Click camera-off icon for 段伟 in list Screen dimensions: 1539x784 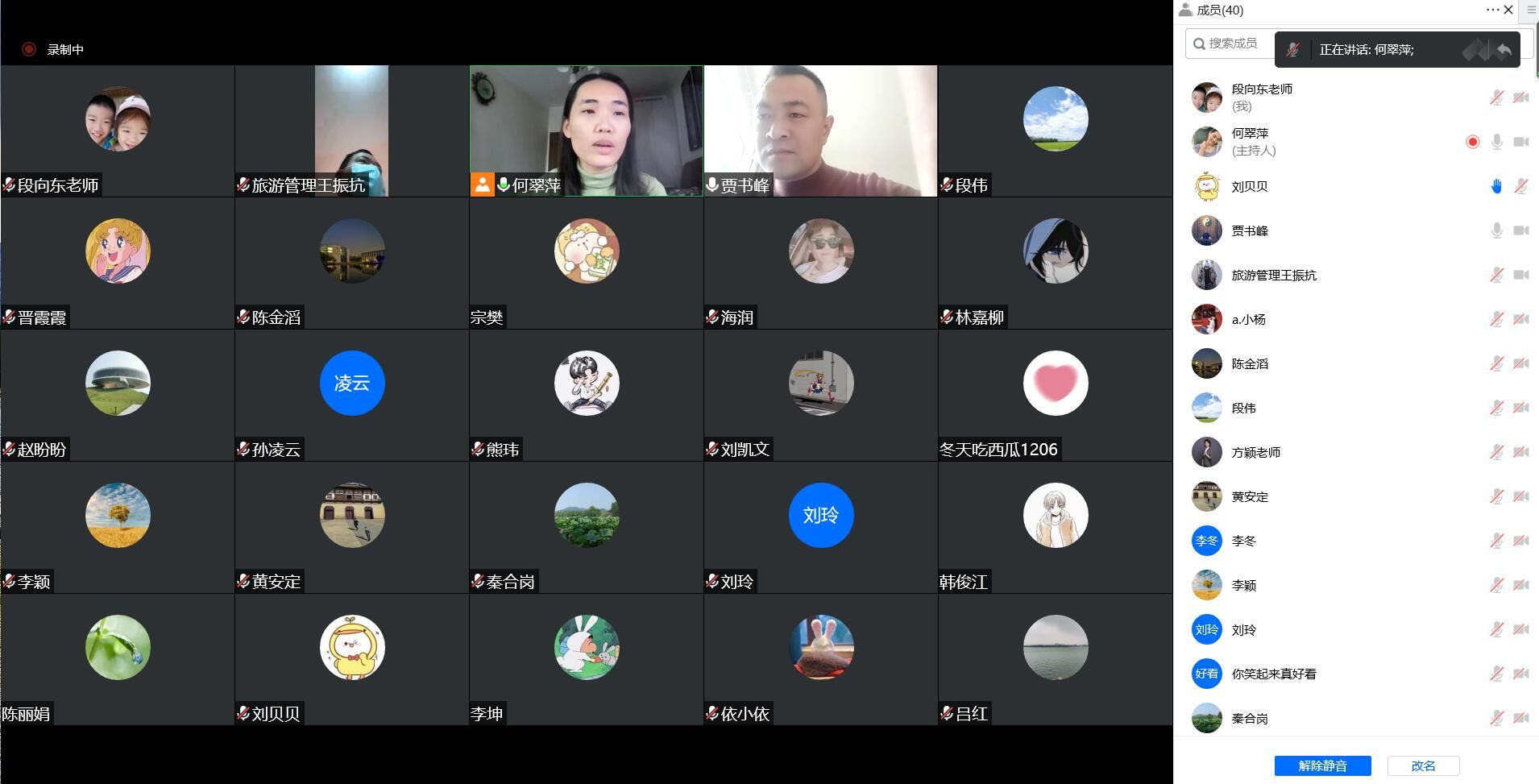(1521, 408)
